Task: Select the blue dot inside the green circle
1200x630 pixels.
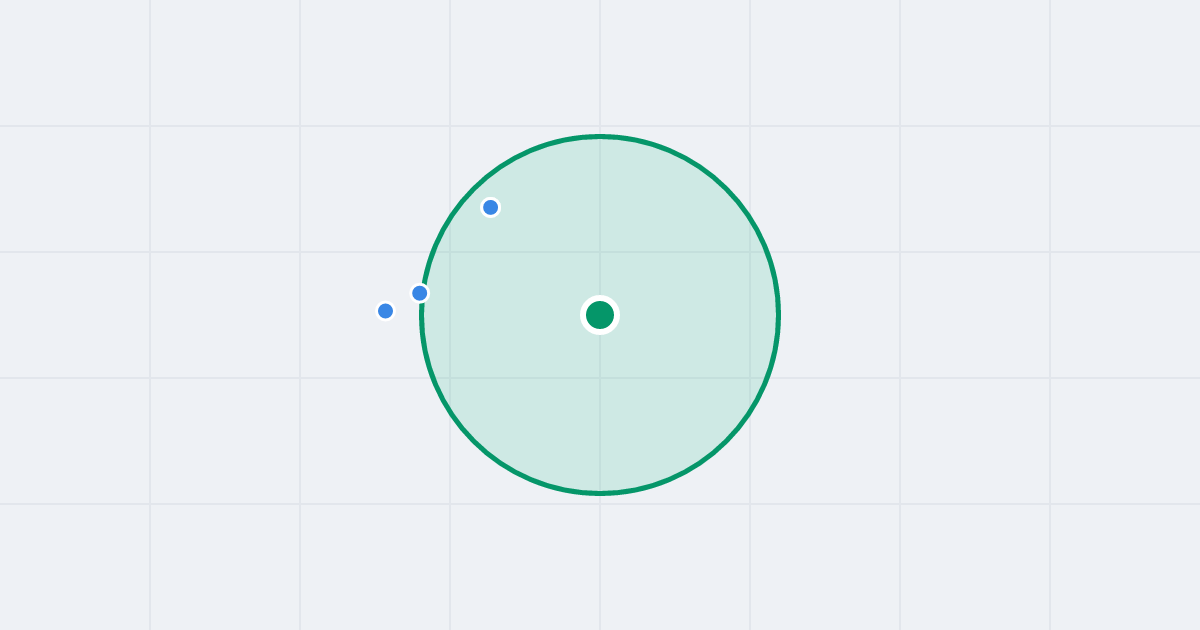Action: tap(490, 207)
